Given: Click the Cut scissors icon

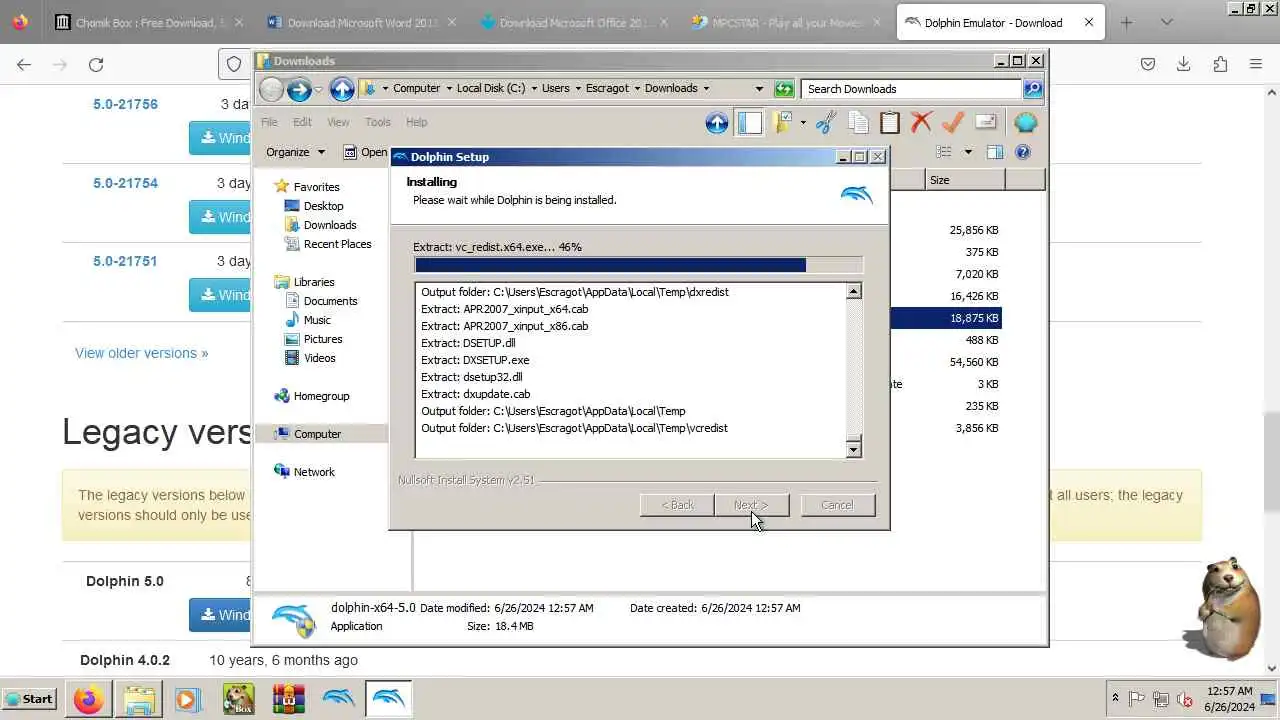Looking at the screenshot, I should coord(826,122).
